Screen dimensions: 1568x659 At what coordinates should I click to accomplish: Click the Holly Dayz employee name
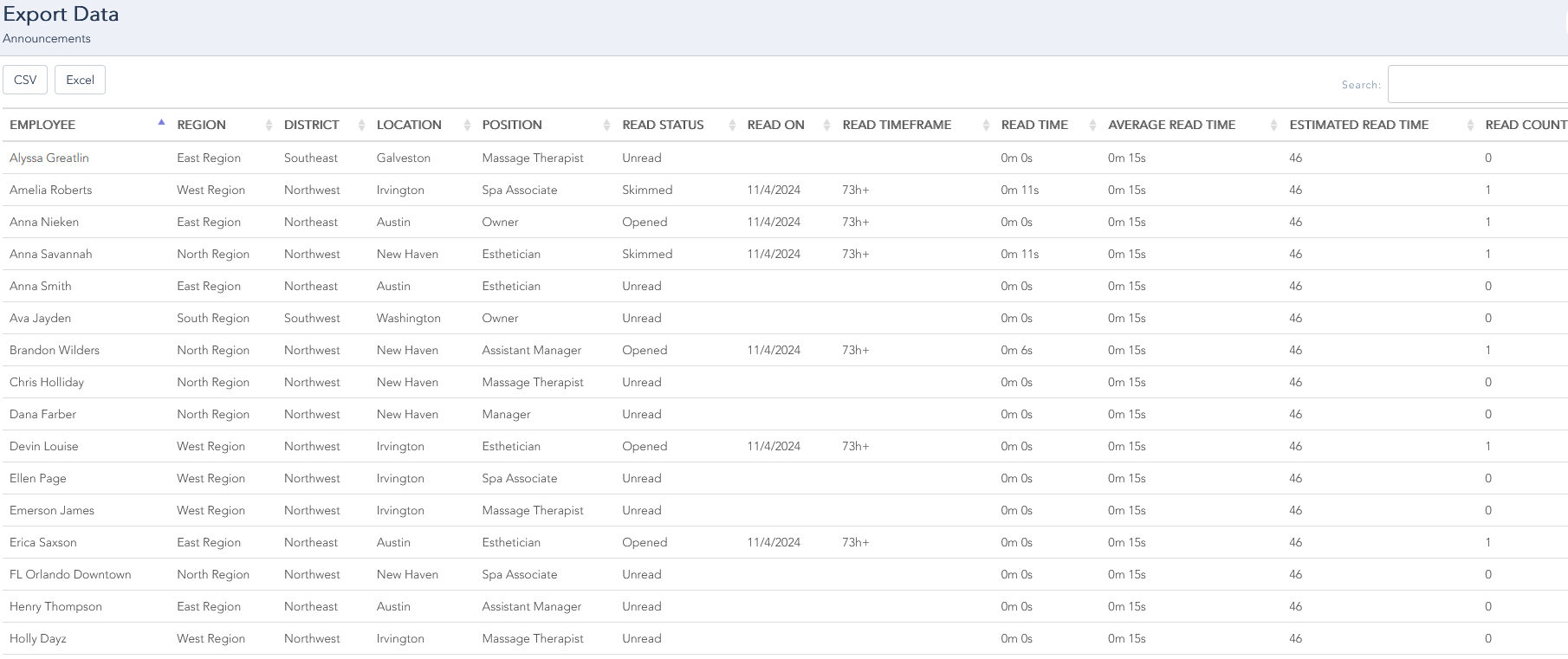38,638
